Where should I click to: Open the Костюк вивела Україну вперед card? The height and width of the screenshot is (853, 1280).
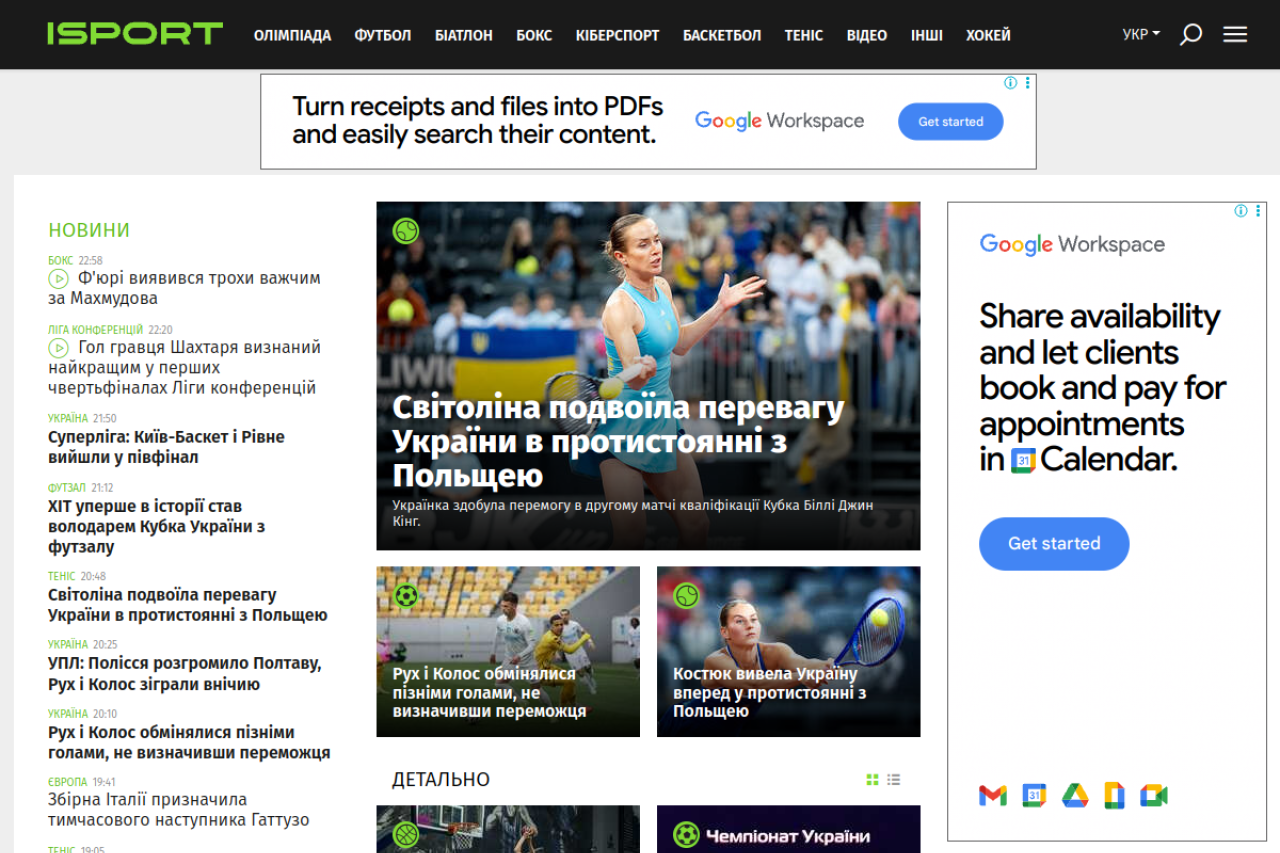pos(788,652)
